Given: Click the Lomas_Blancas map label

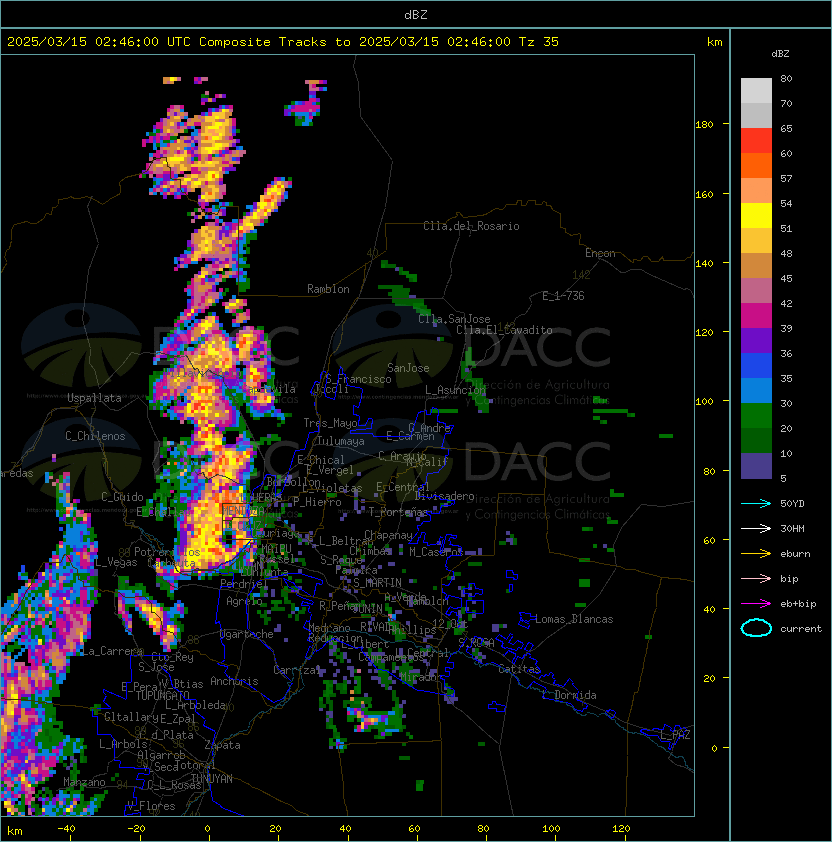Looking at the screenshot, I should tap(574, 619).
